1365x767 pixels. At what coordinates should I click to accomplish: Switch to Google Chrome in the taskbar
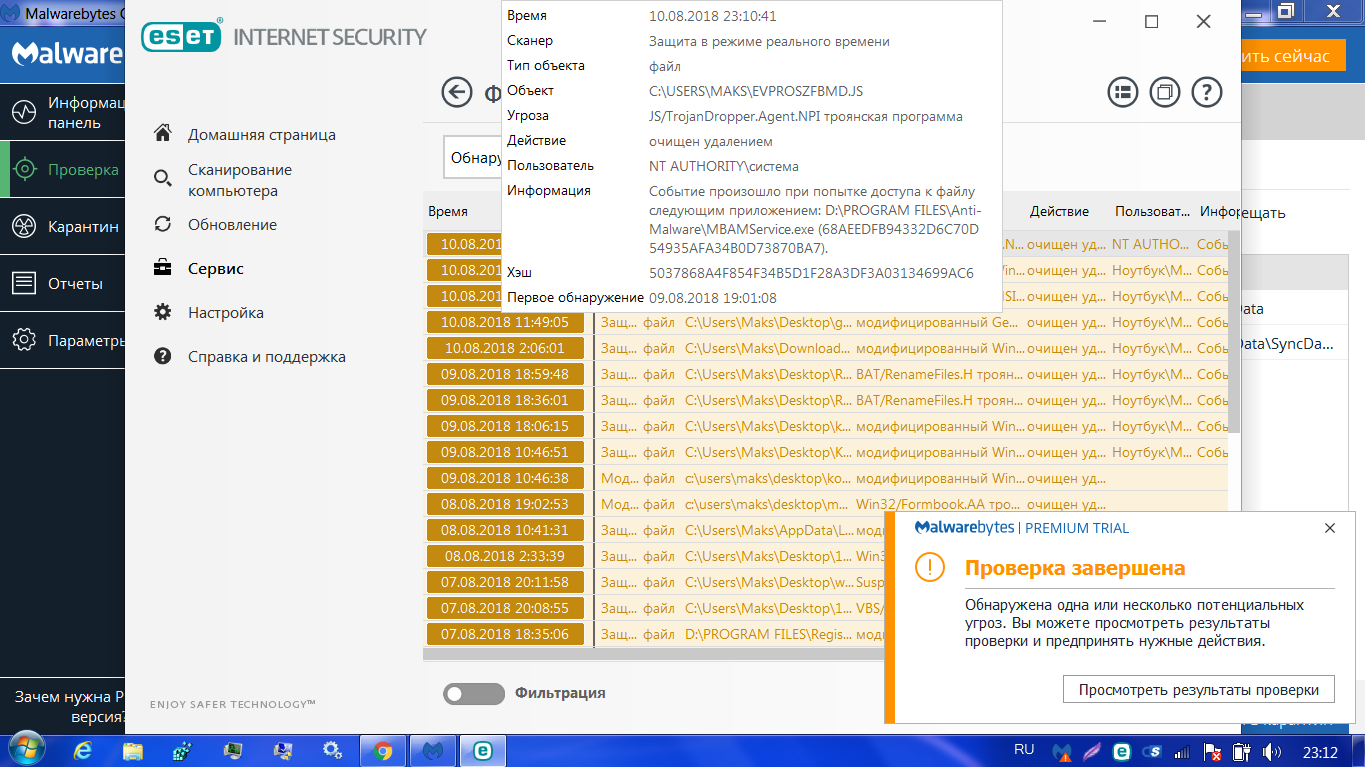click(383, 749)
